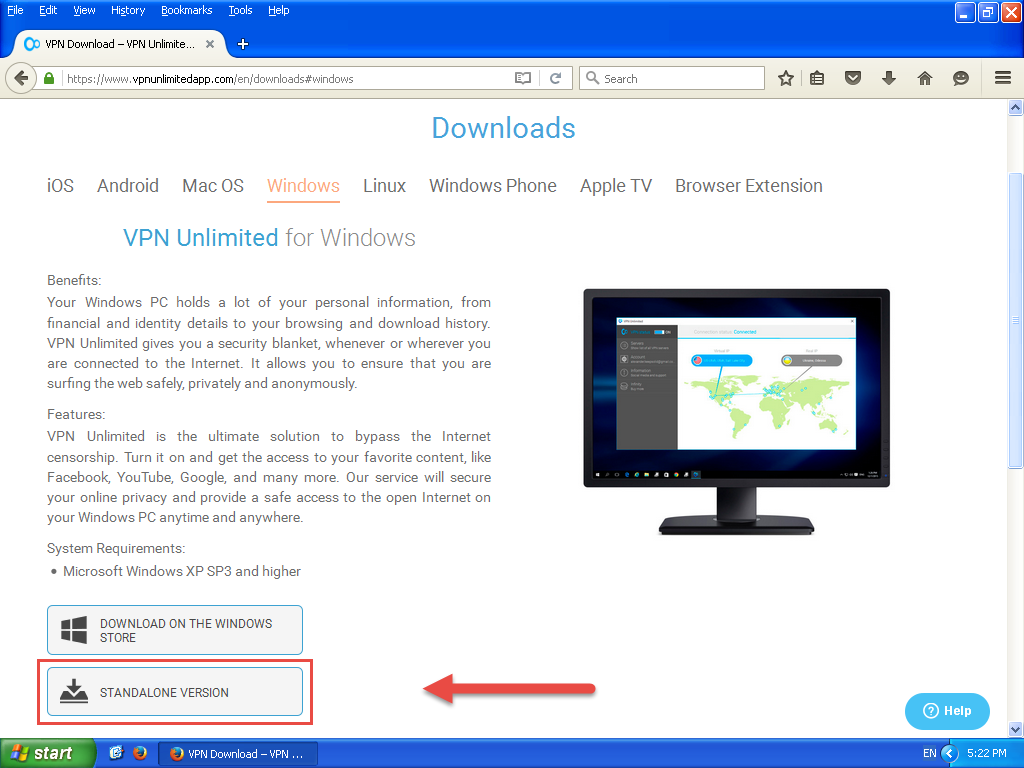Viewport: 1024px width, 768px height.
Task: Open the Windows Start button
Action: pyautogui.click(x=47, y=753)
